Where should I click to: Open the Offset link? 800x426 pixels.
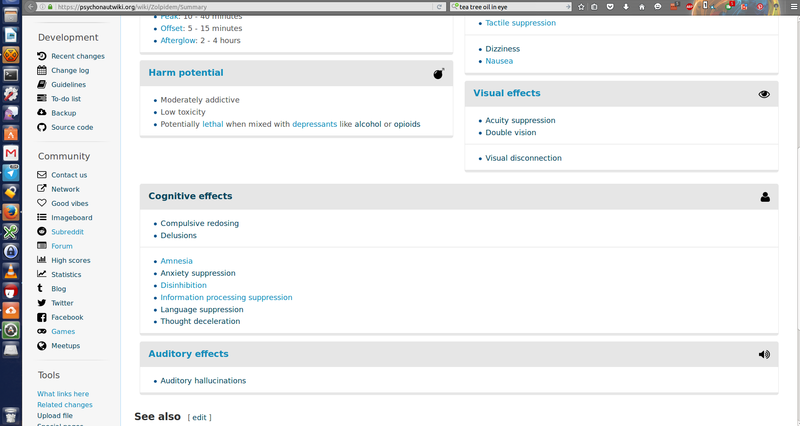172,28
